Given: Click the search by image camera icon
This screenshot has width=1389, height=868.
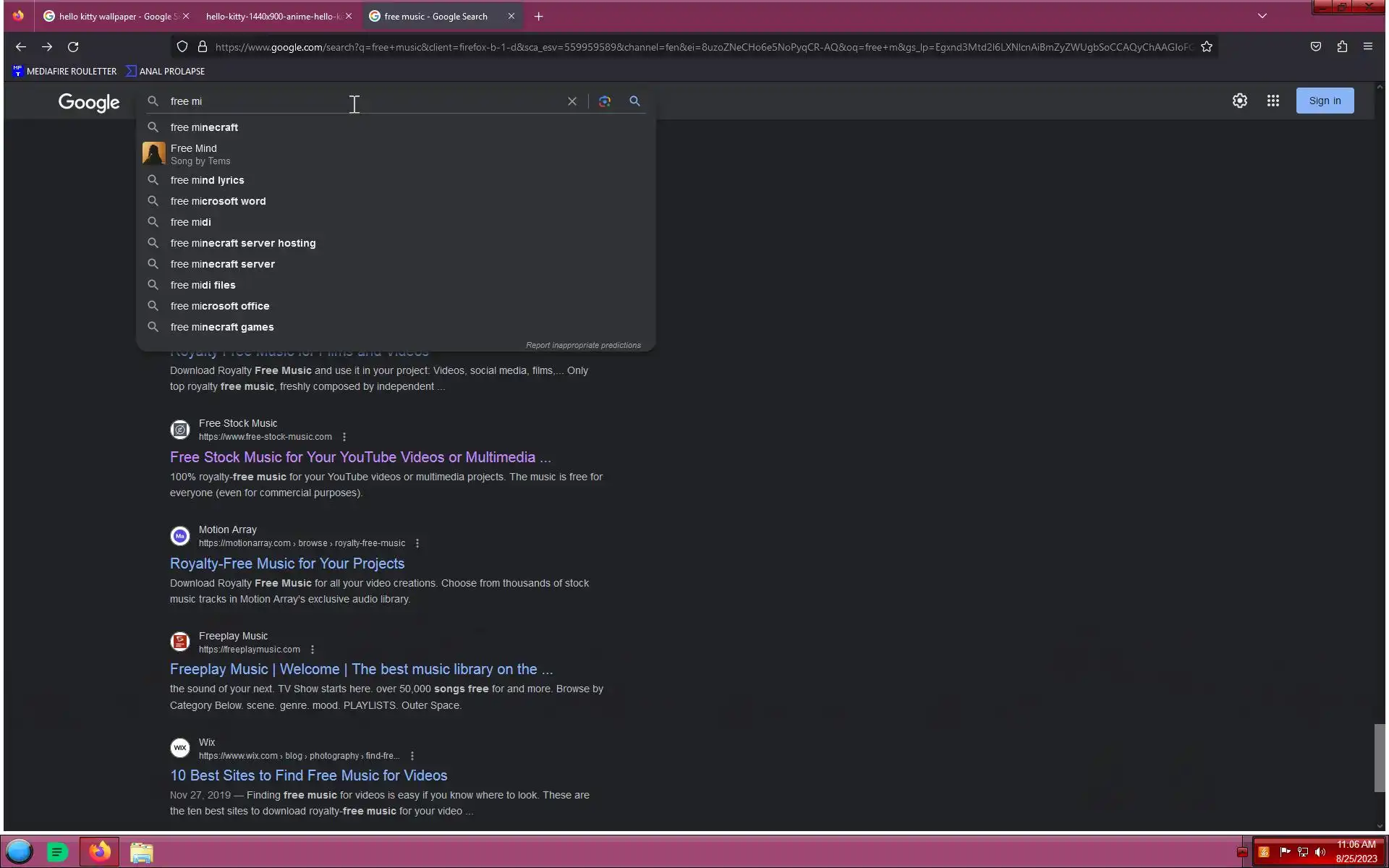Looking at the screenshot, I should click(605, 101).
